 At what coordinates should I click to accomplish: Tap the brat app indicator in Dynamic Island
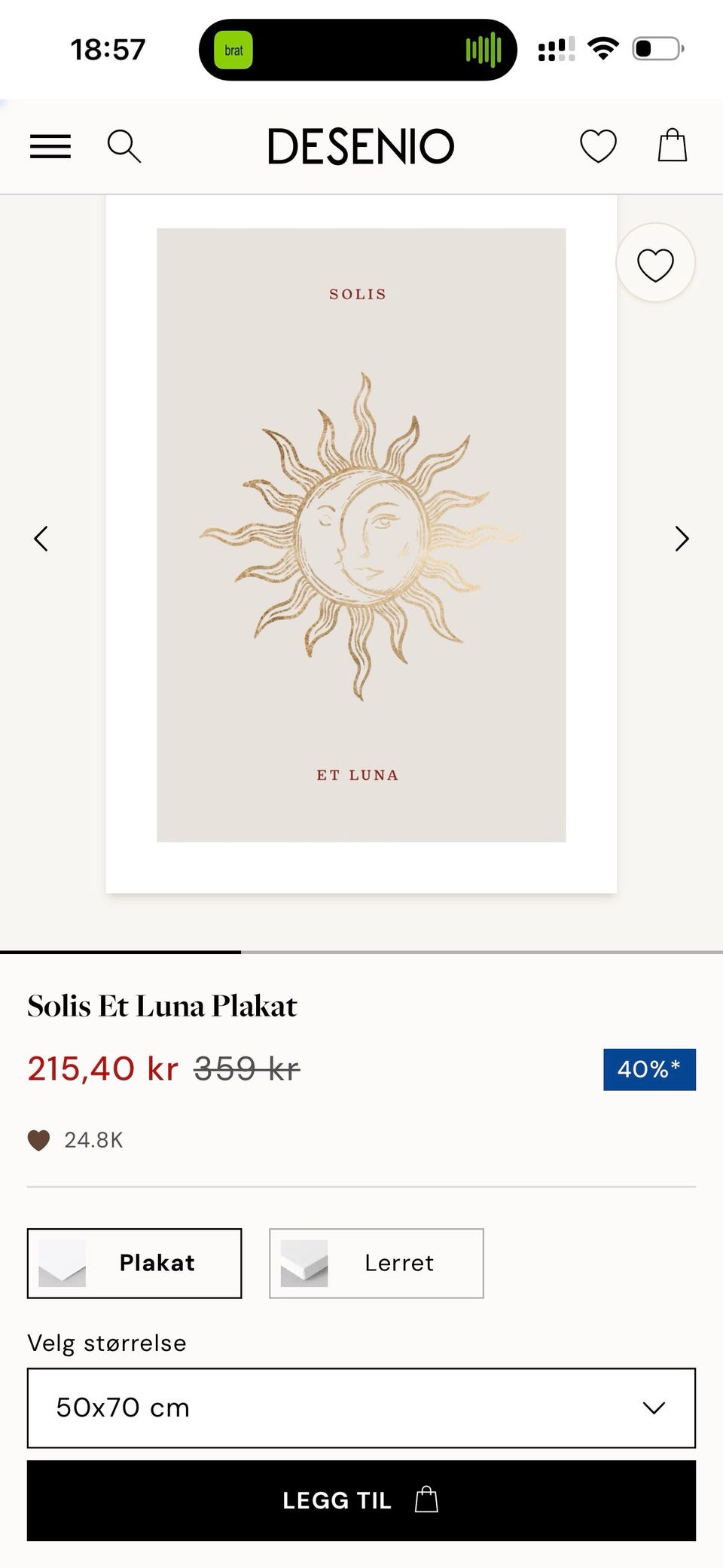click(x=233, y=50)
